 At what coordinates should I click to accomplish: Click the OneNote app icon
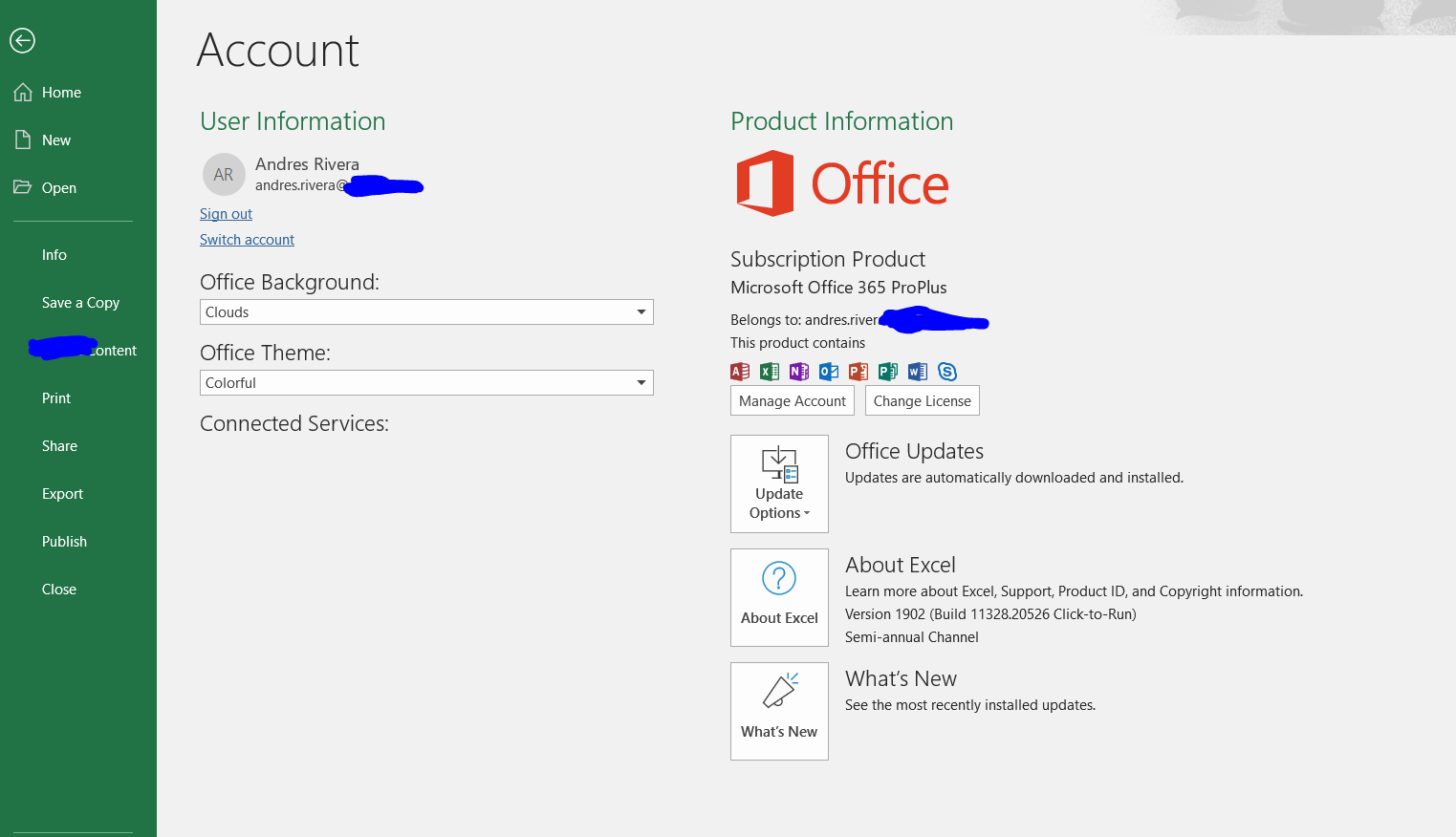pyautogui.click(x=799, y=372)
